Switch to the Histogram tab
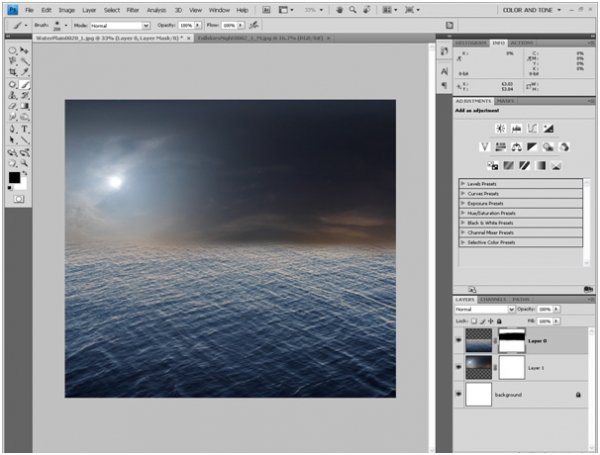The image size is (600, 455). point(471,43)
